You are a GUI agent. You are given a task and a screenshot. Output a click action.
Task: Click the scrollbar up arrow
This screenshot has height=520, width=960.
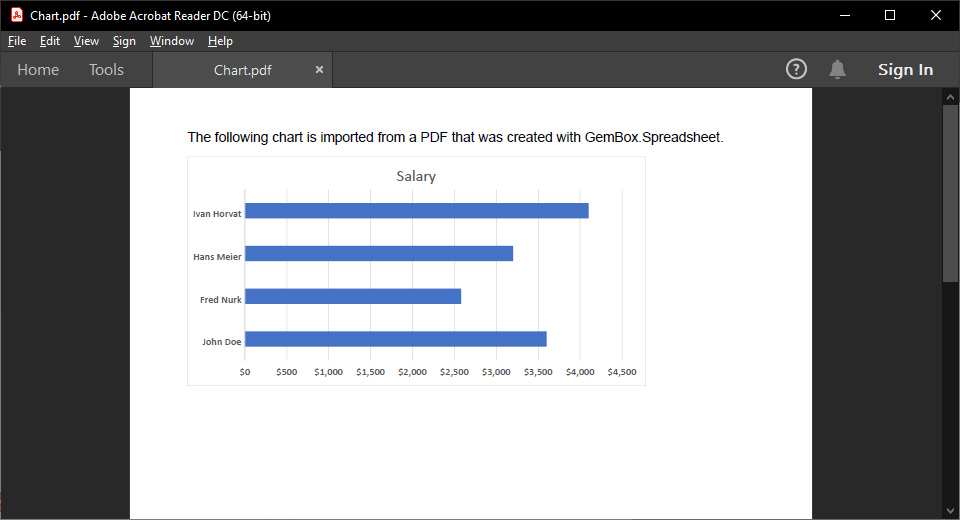coord(950,97)
